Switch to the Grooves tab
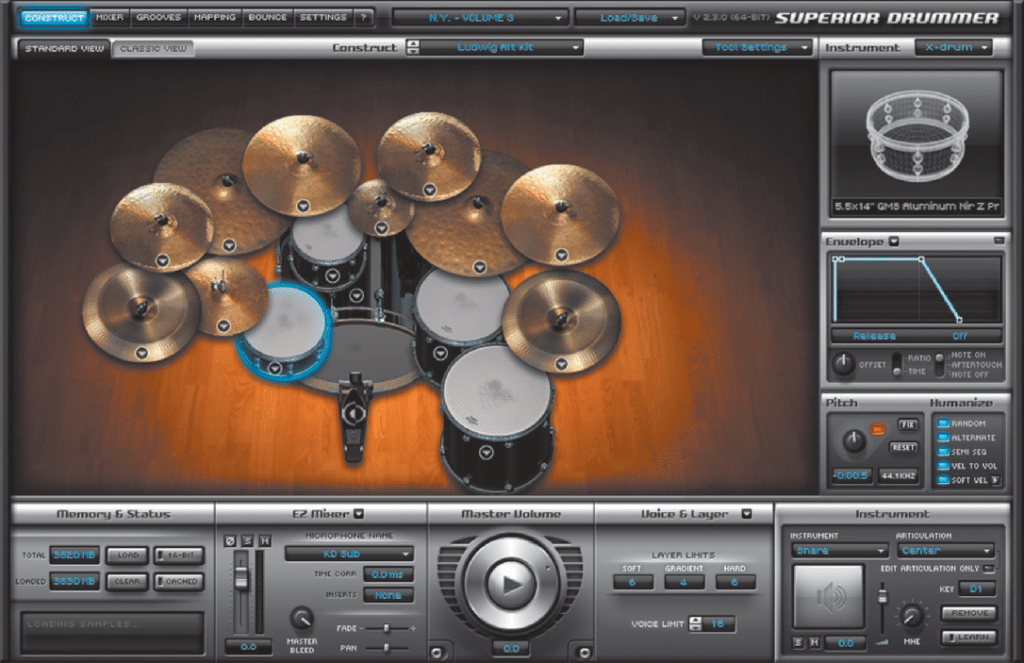The image size is (1024, 663). coord(159,17)
